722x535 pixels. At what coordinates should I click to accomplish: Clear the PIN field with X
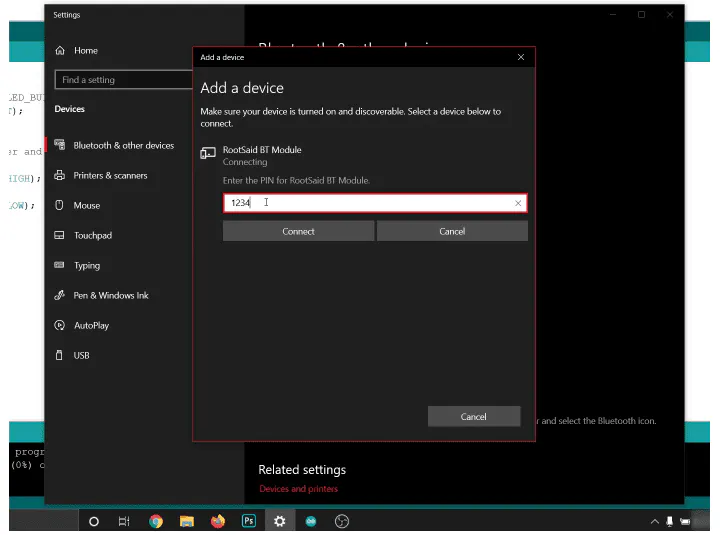coord(518,203)
